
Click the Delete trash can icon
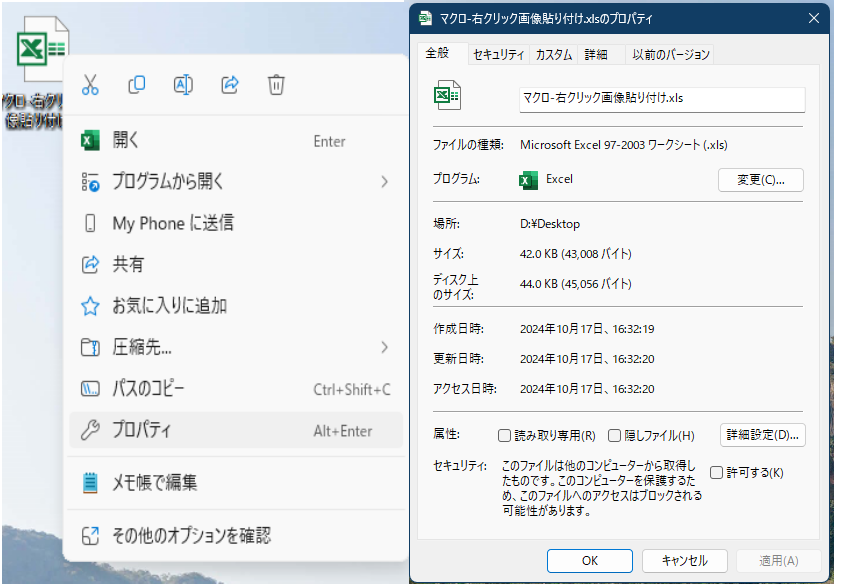pos(276,85)
